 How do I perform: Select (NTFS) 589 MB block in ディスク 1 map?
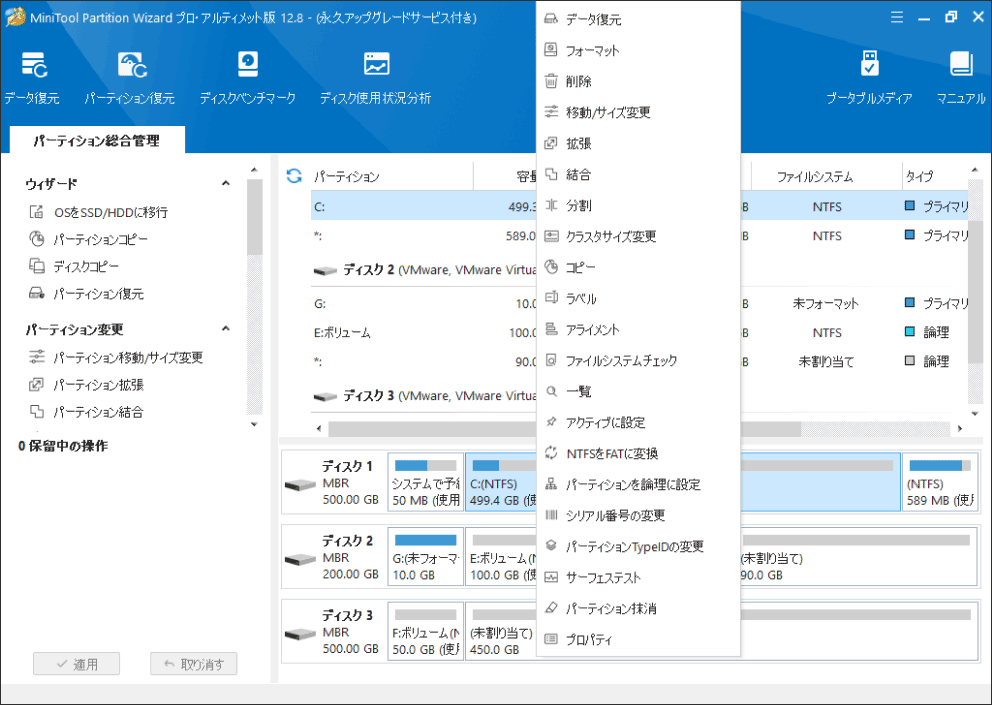tap(939, 483)
